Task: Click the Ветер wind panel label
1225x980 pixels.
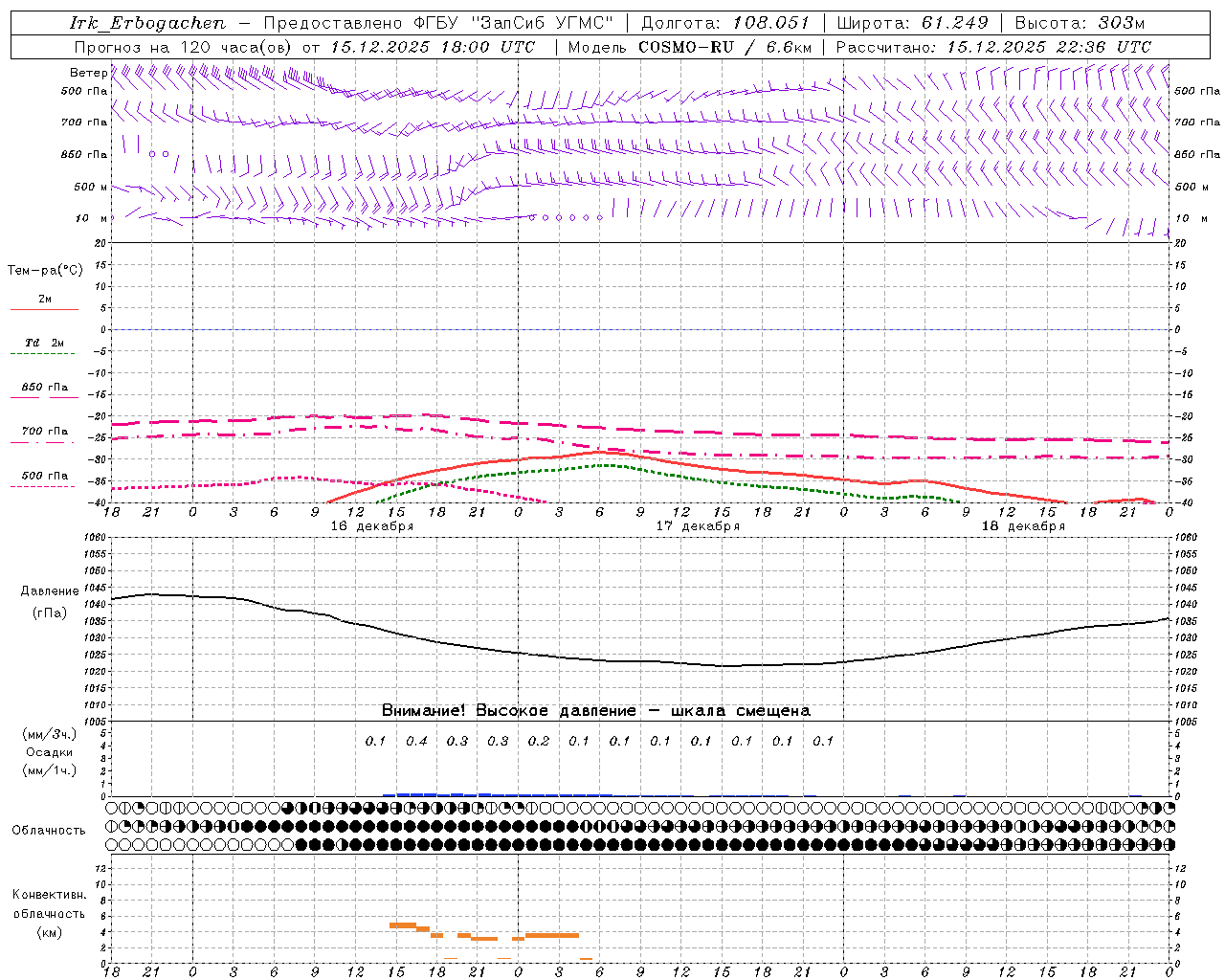Action: click(88, 73)
